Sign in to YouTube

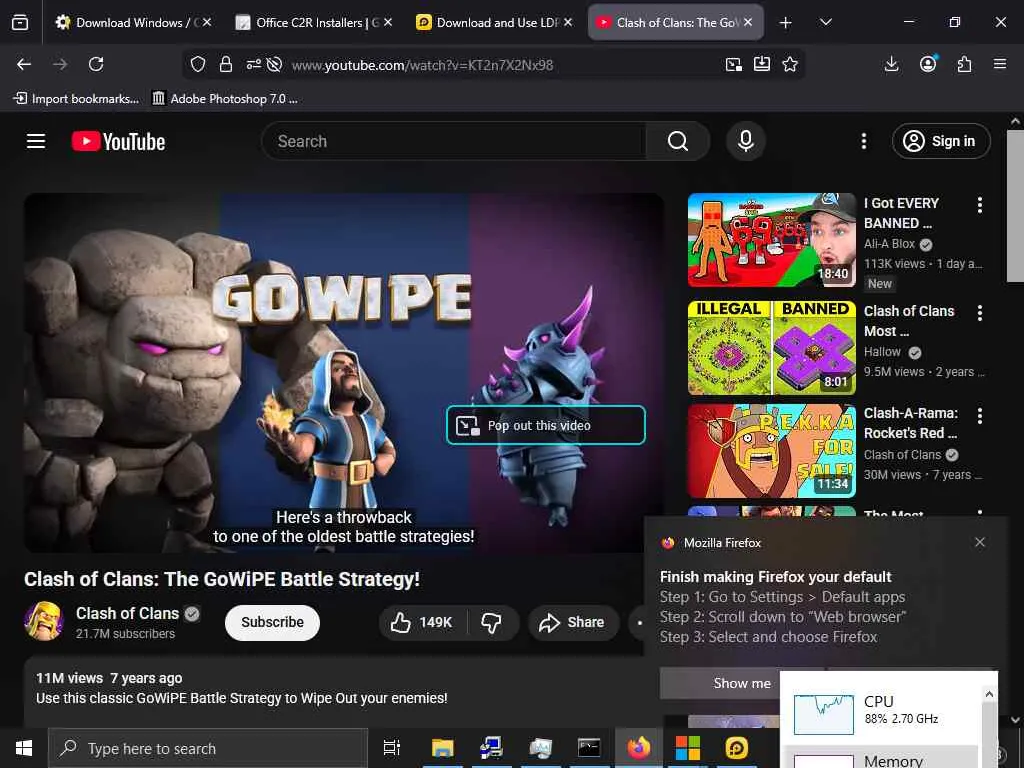coord(941,141)
